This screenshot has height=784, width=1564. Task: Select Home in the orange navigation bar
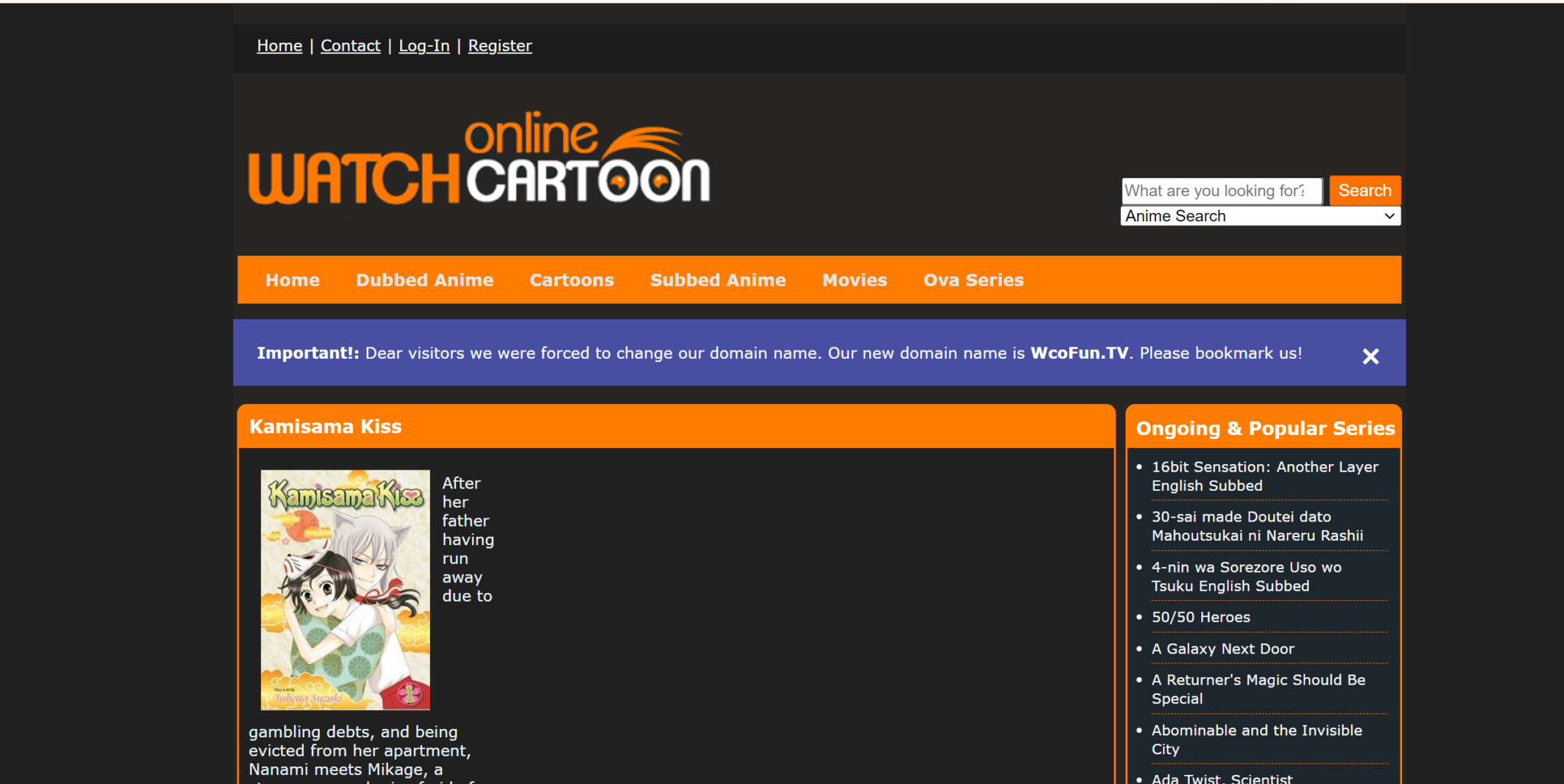click(292, 280)
